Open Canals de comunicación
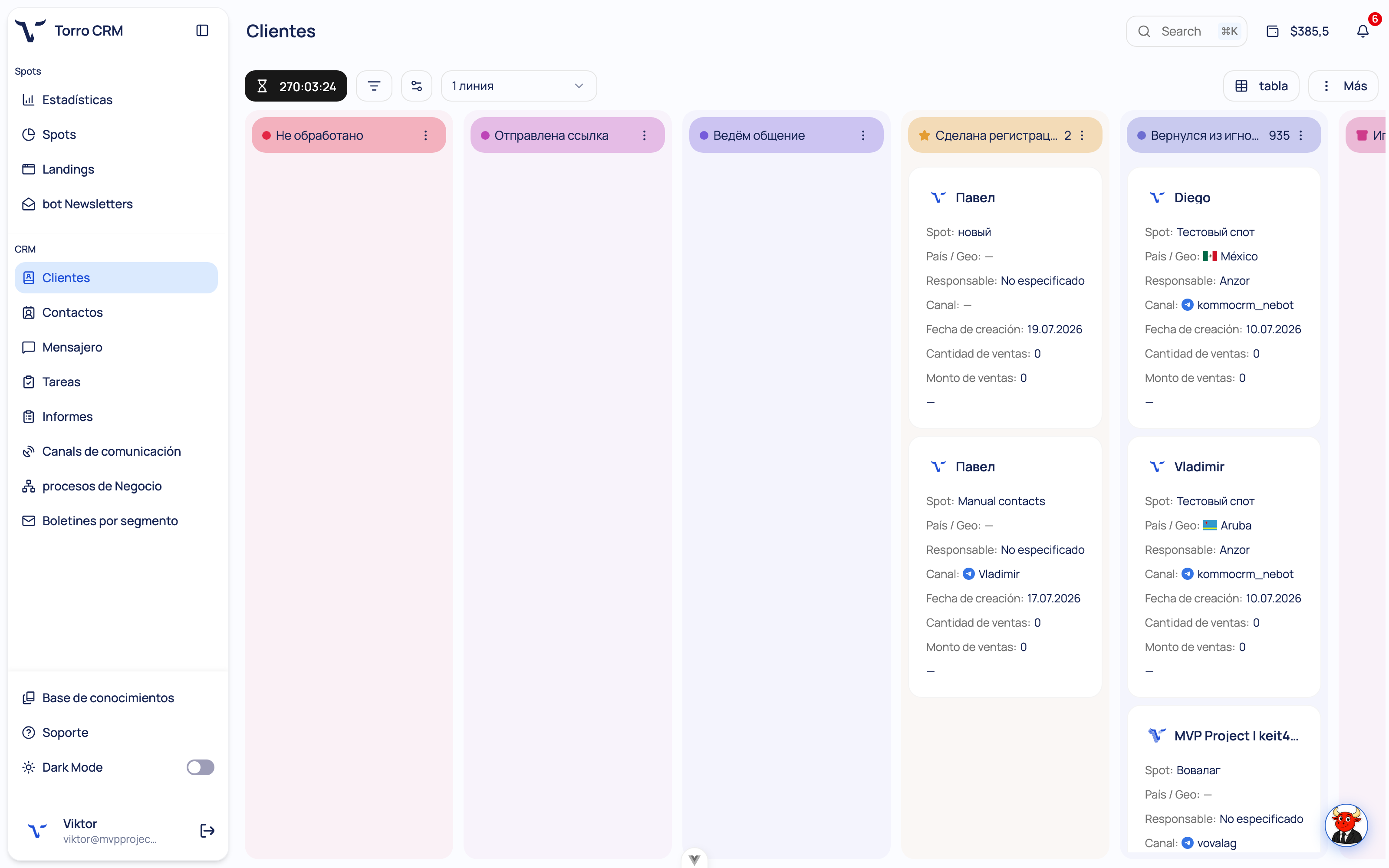The height and width of the screenshot is (868, 1389). pyautogui.click(x=116, y=451)
